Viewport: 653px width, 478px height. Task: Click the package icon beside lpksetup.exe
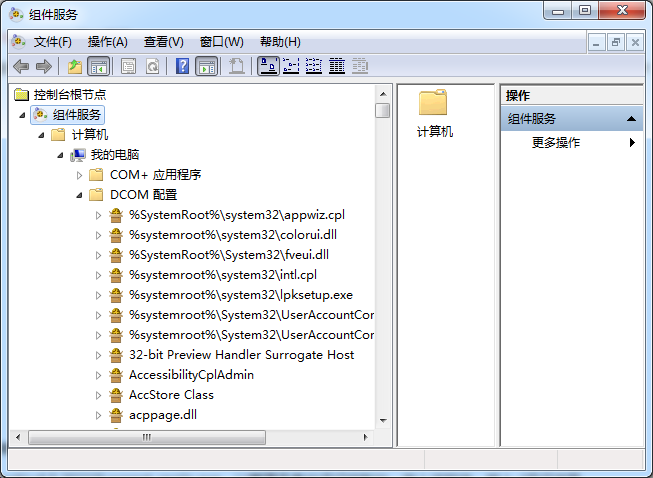pyautogui.click(x=116, y=295)
